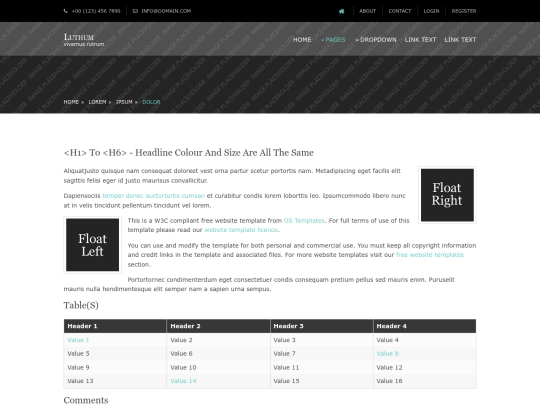Click the Value 8 table link
The image size is (540, 405).
[x=387, y=353]
